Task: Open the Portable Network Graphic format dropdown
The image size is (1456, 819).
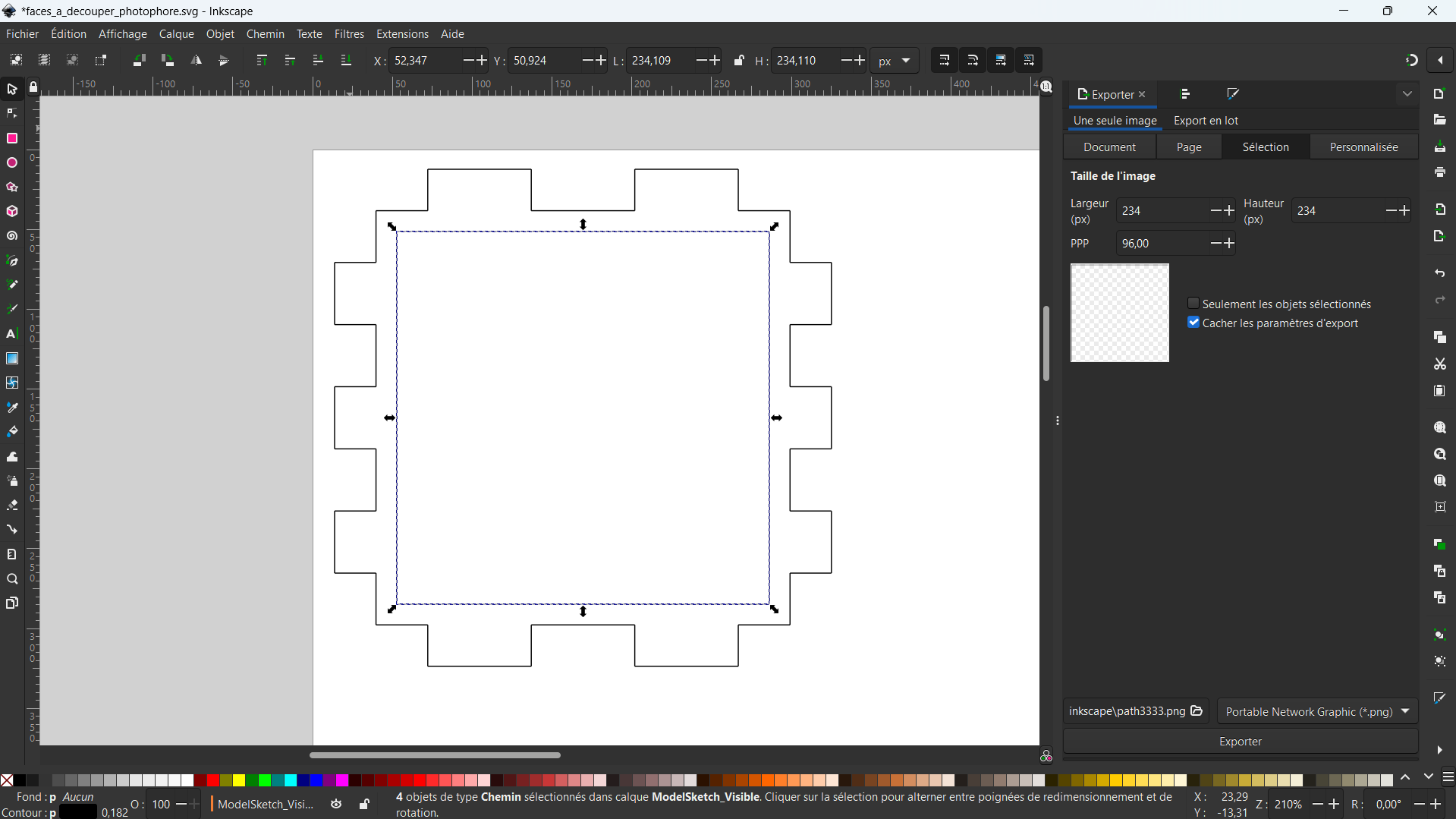Action: (1317, 711)
